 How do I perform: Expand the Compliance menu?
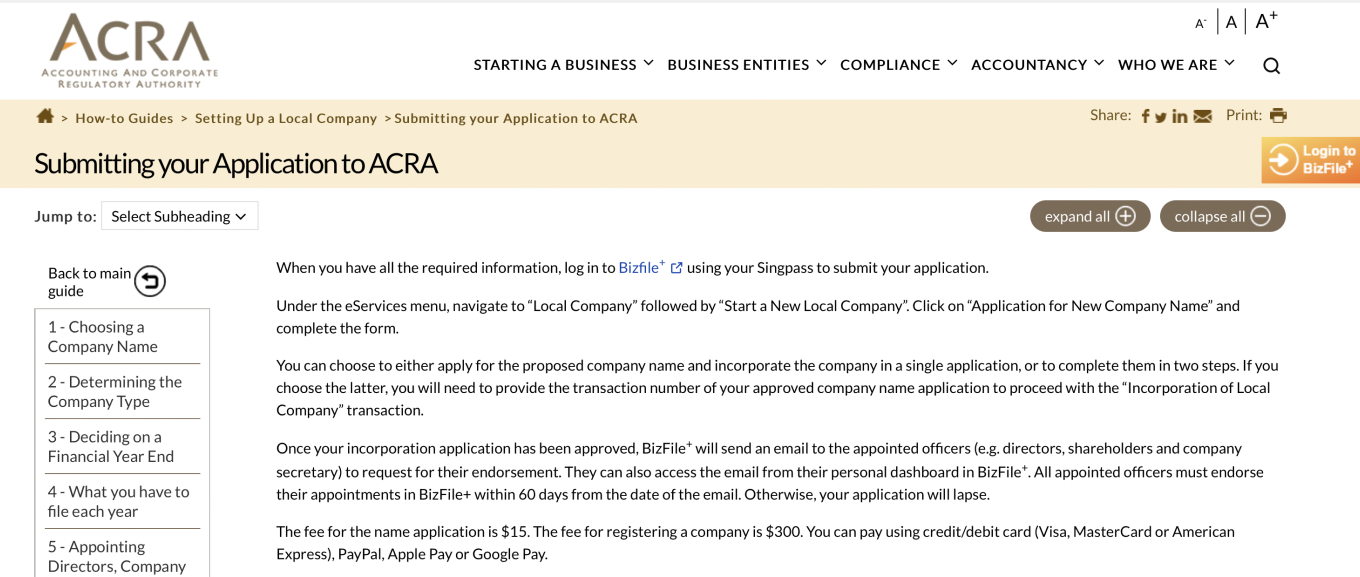pos(898,64)
